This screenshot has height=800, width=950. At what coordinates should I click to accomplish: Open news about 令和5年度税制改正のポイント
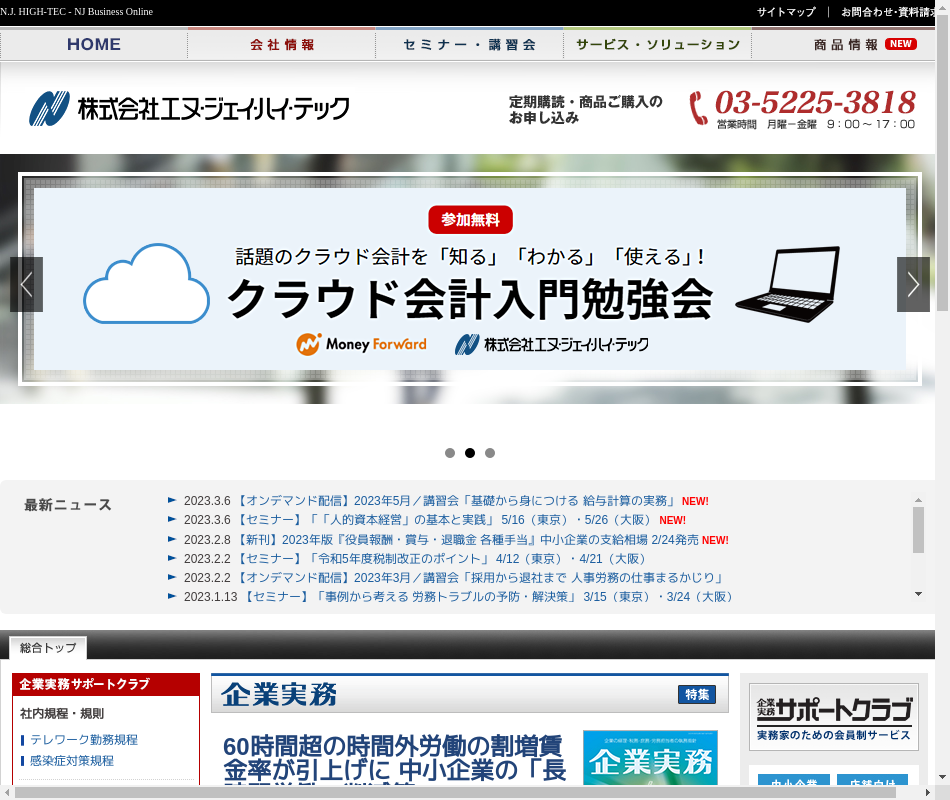[x=440, y=558]
